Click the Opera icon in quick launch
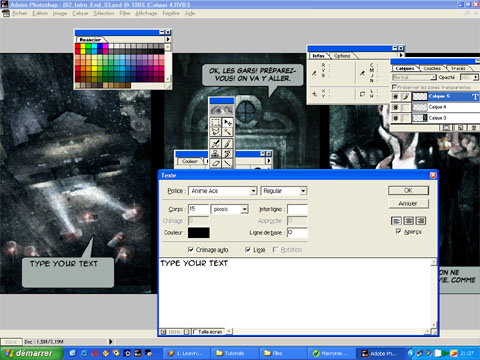Viewport: 480px width, 360px height. pyautogui.click(x=95, y=353)
